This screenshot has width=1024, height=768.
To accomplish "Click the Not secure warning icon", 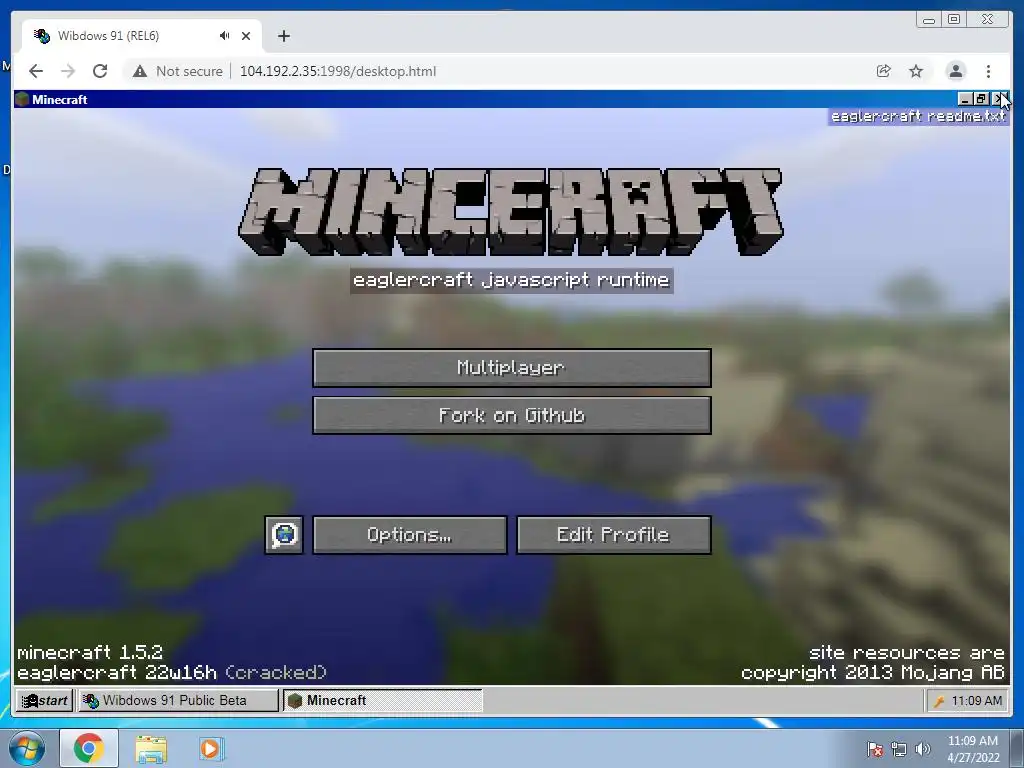I will pyautogui.click(x=139, y=71).
